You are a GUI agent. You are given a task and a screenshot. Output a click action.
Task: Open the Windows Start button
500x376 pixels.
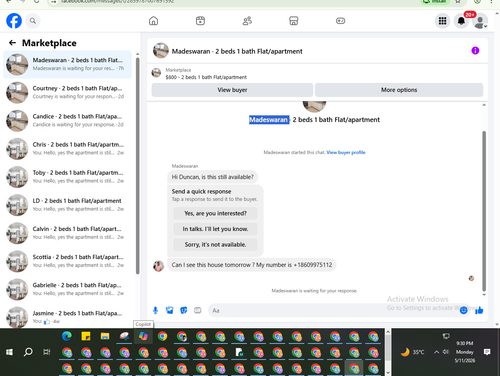point(9,352)
